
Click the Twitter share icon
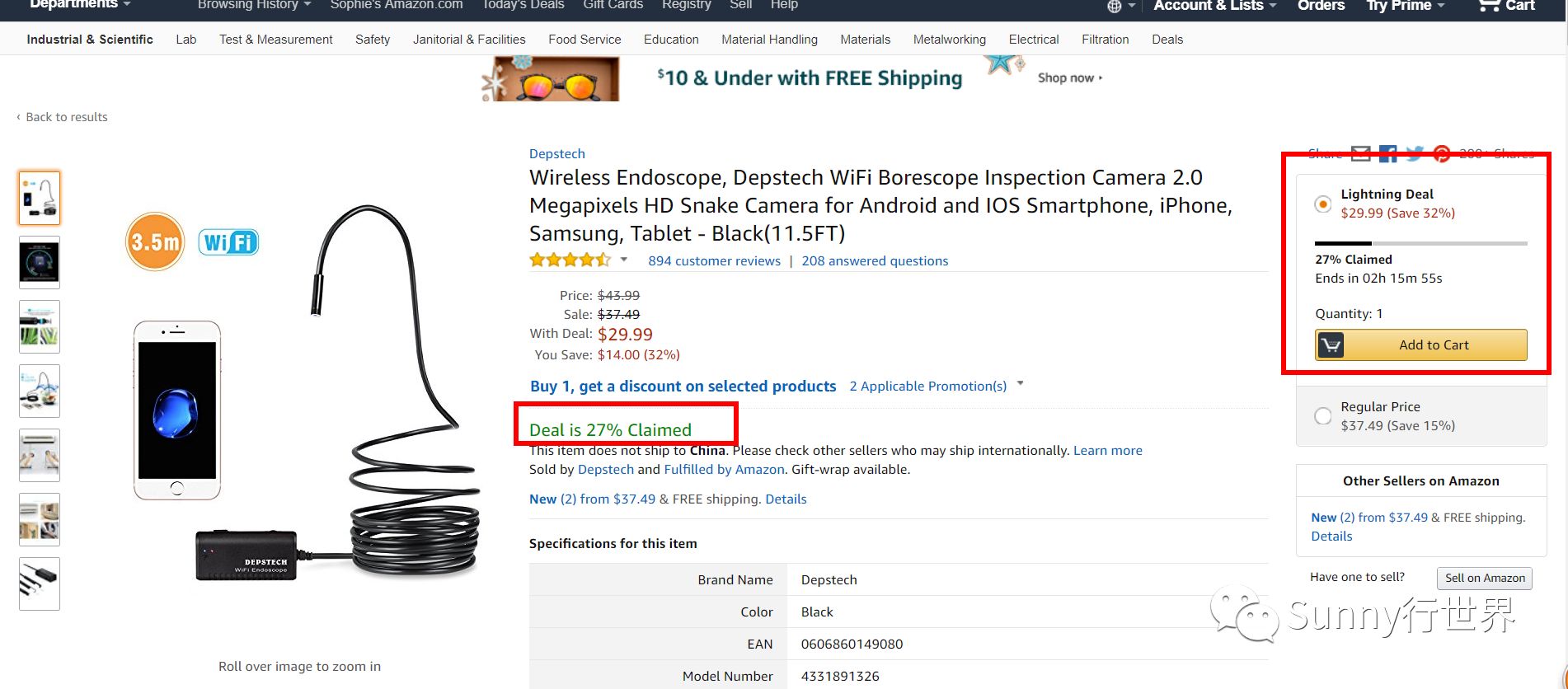click(x=1415, y=153)
